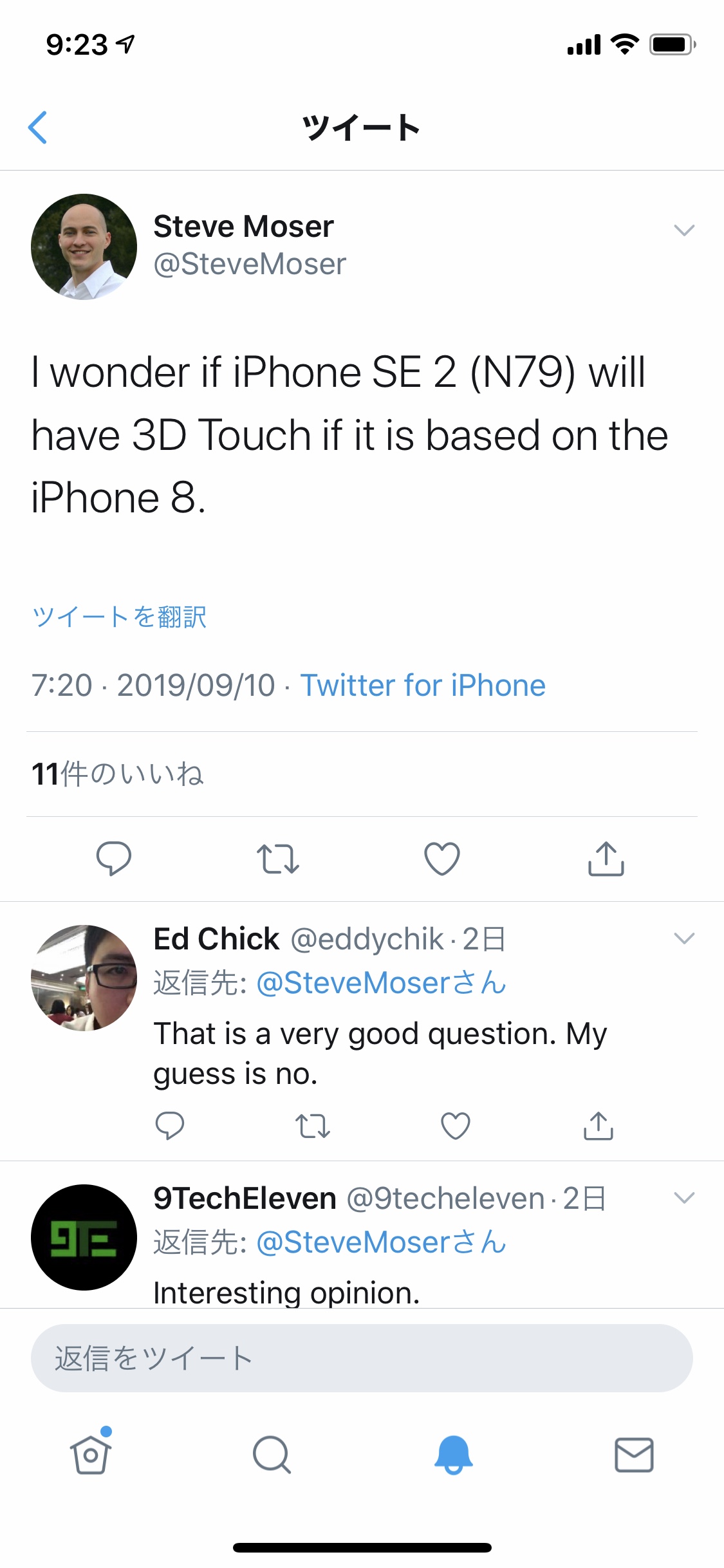Like Ed Chick's reply
The height and width of the screenshot is (1568, 724).
click(455, 1126)
